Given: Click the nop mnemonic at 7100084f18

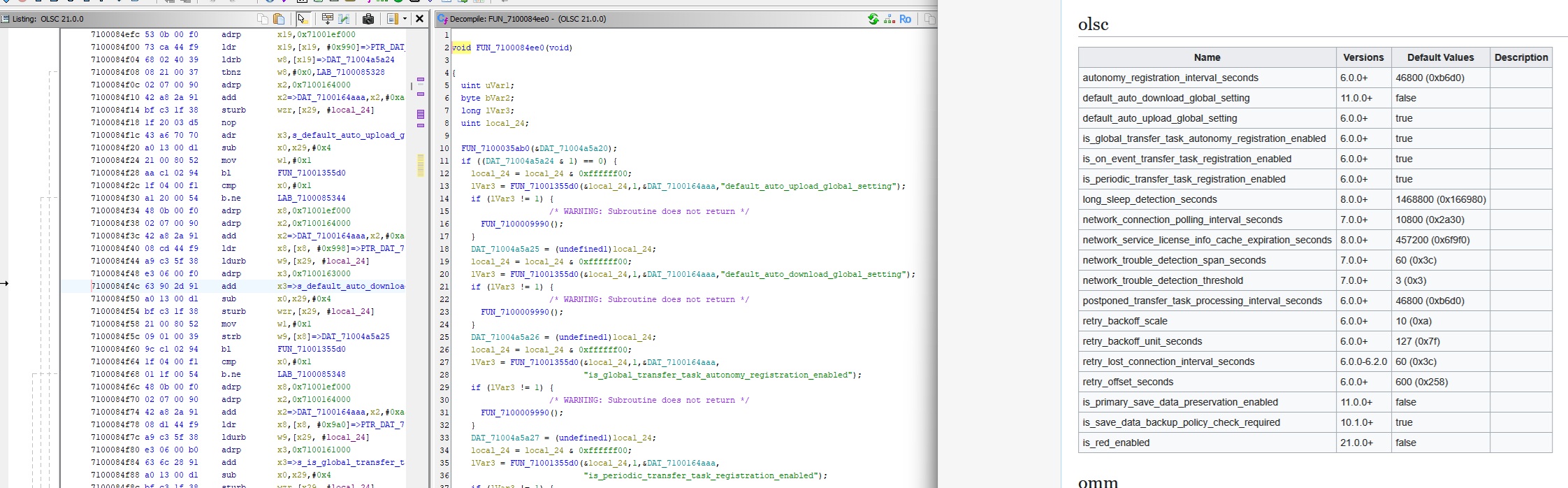Looking at the screenshot, I should click(x=228, y=122).
